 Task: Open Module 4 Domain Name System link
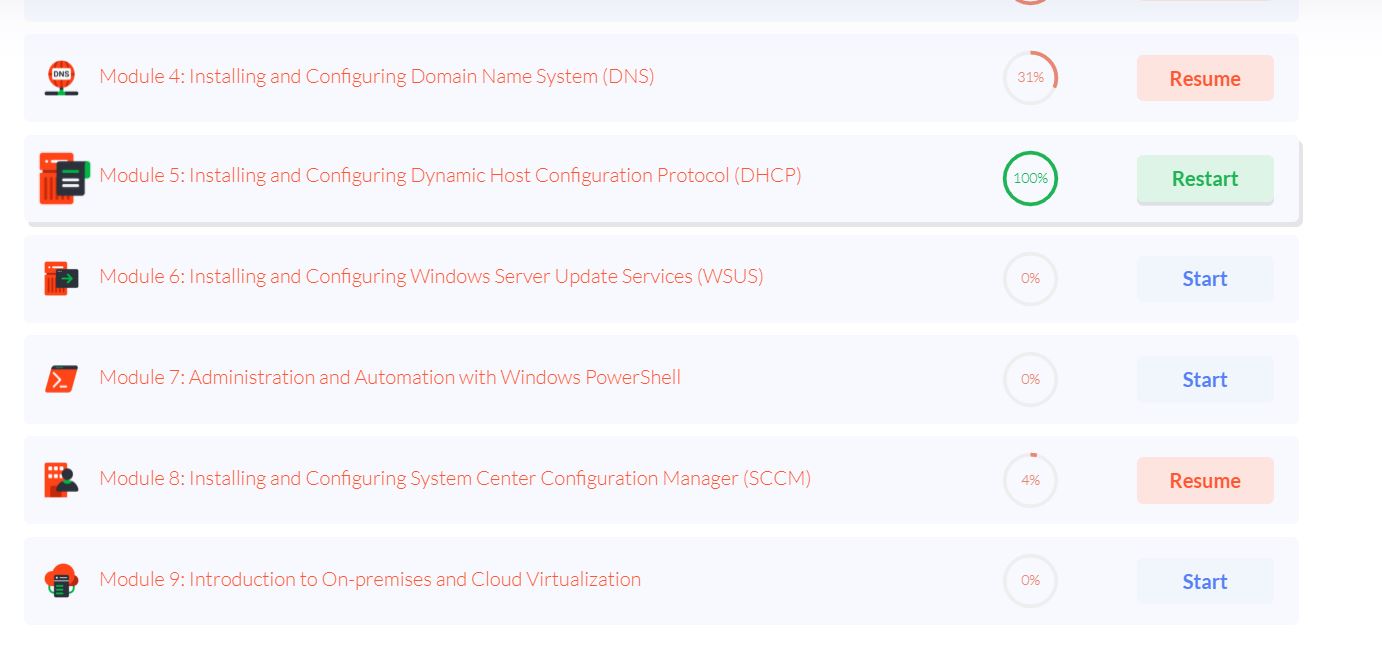(376, 77)
